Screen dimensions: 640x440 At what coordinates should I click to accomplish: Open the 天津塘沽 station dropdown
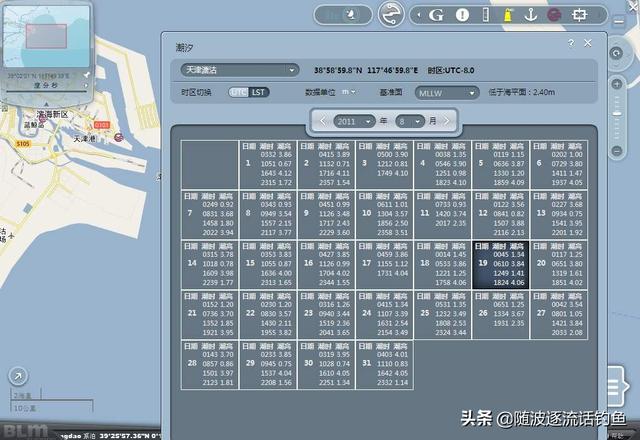[239, 70]
